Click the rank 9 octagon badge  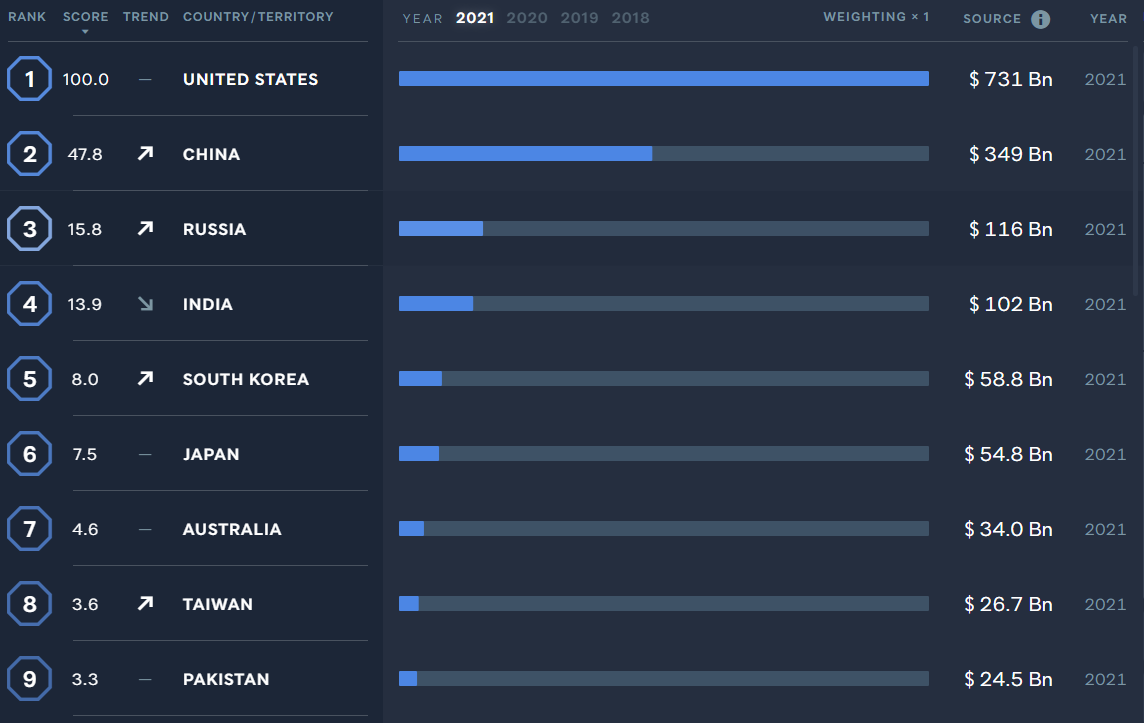(x=30, y=679)
